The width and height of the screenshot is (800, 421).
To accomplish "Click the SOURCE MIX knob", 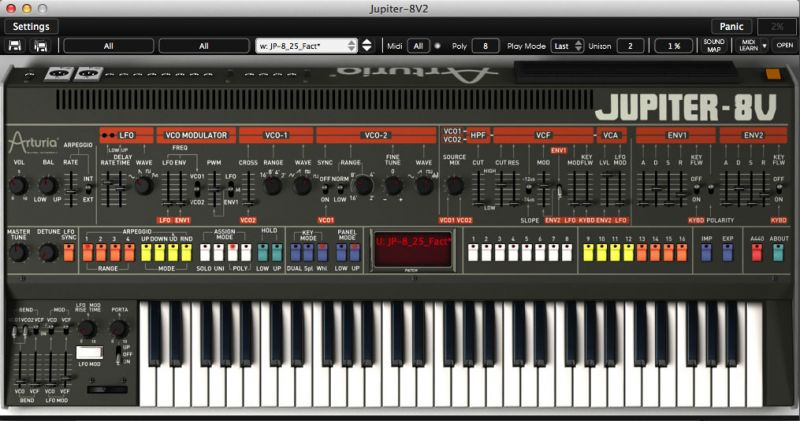I will [455, 185].
